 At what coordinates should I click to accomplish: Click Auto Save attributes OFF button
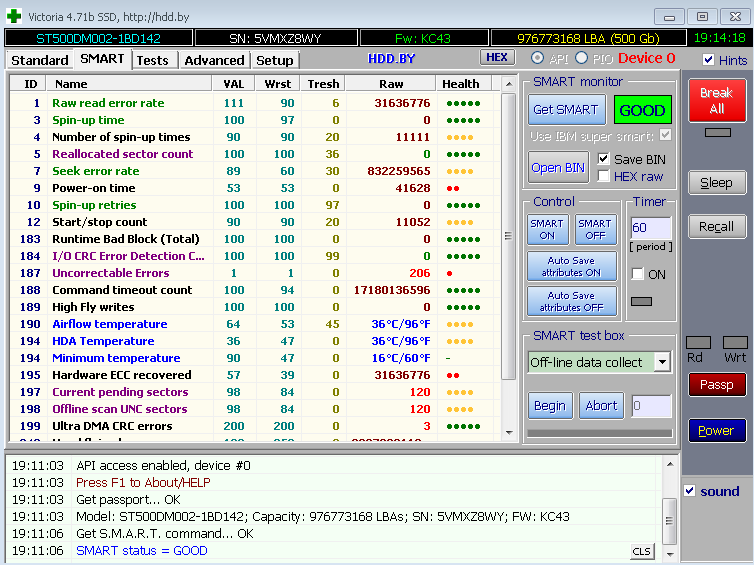571,301
